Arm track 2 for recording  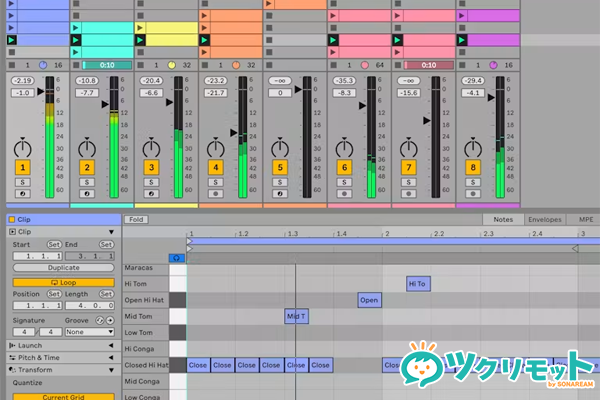pyautogui.click(x=87, y=194)
